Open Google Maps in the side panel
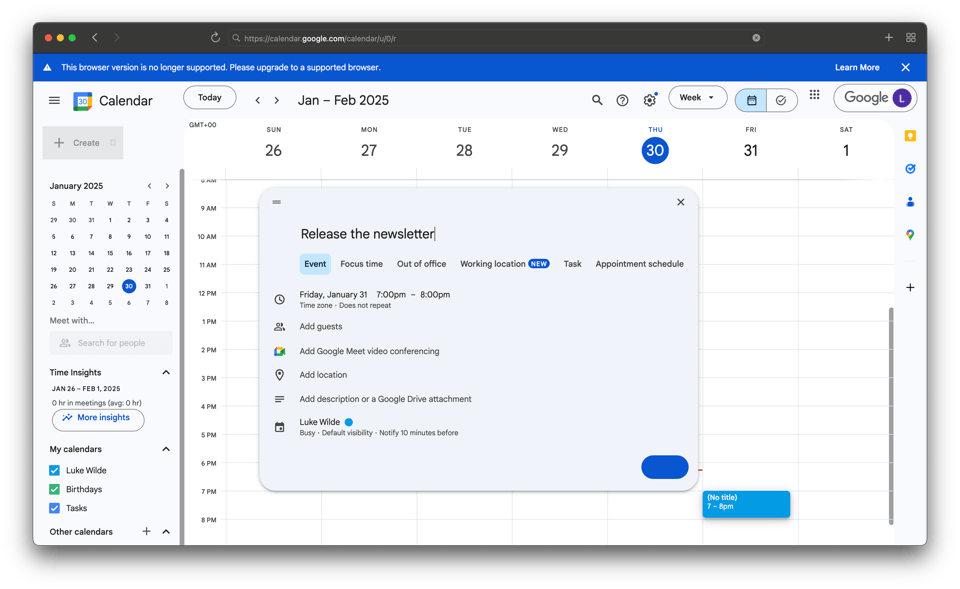 (x=910, y=235)
